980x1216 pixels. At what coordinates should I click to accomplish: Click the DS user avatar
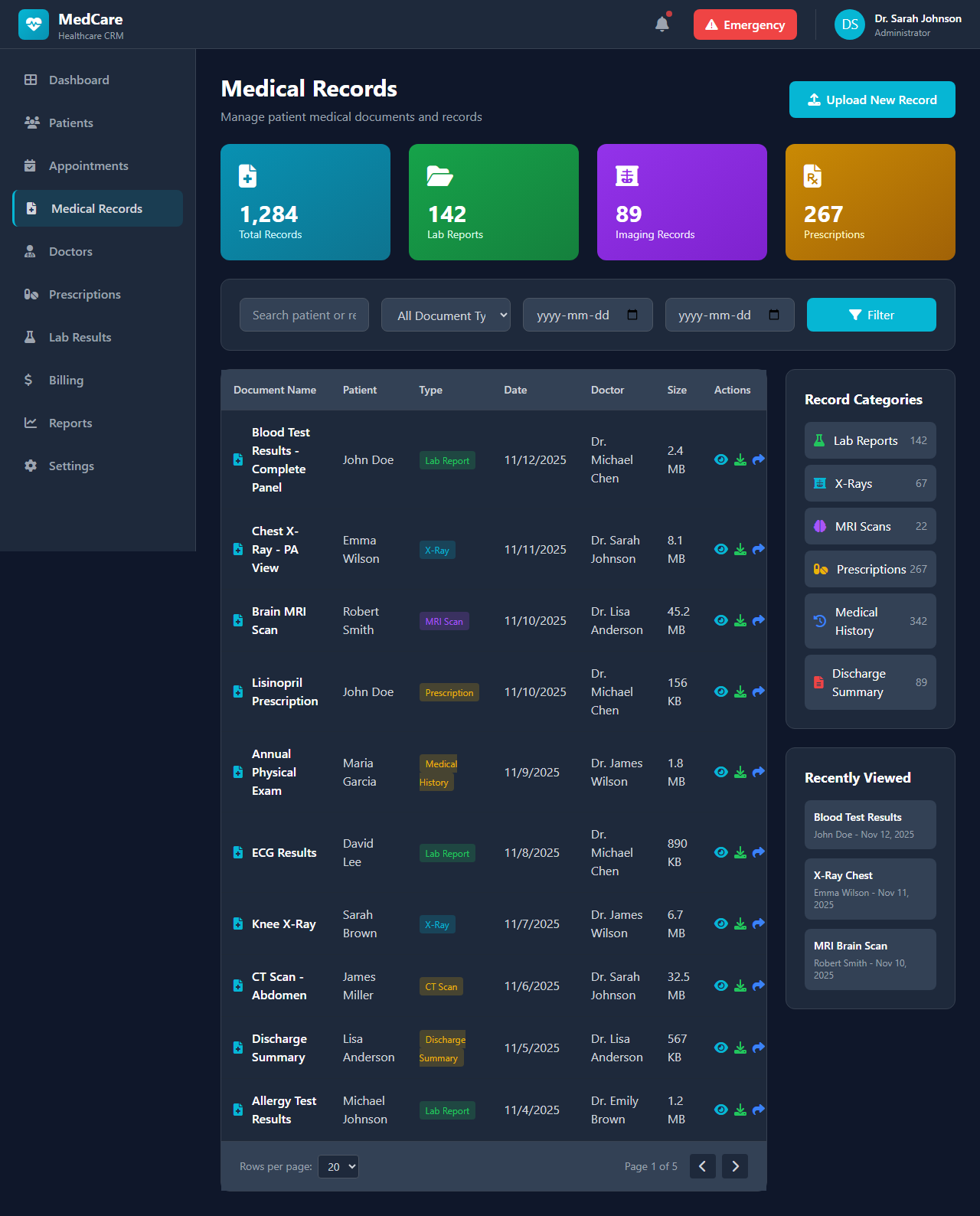click(x=849, y=25)
